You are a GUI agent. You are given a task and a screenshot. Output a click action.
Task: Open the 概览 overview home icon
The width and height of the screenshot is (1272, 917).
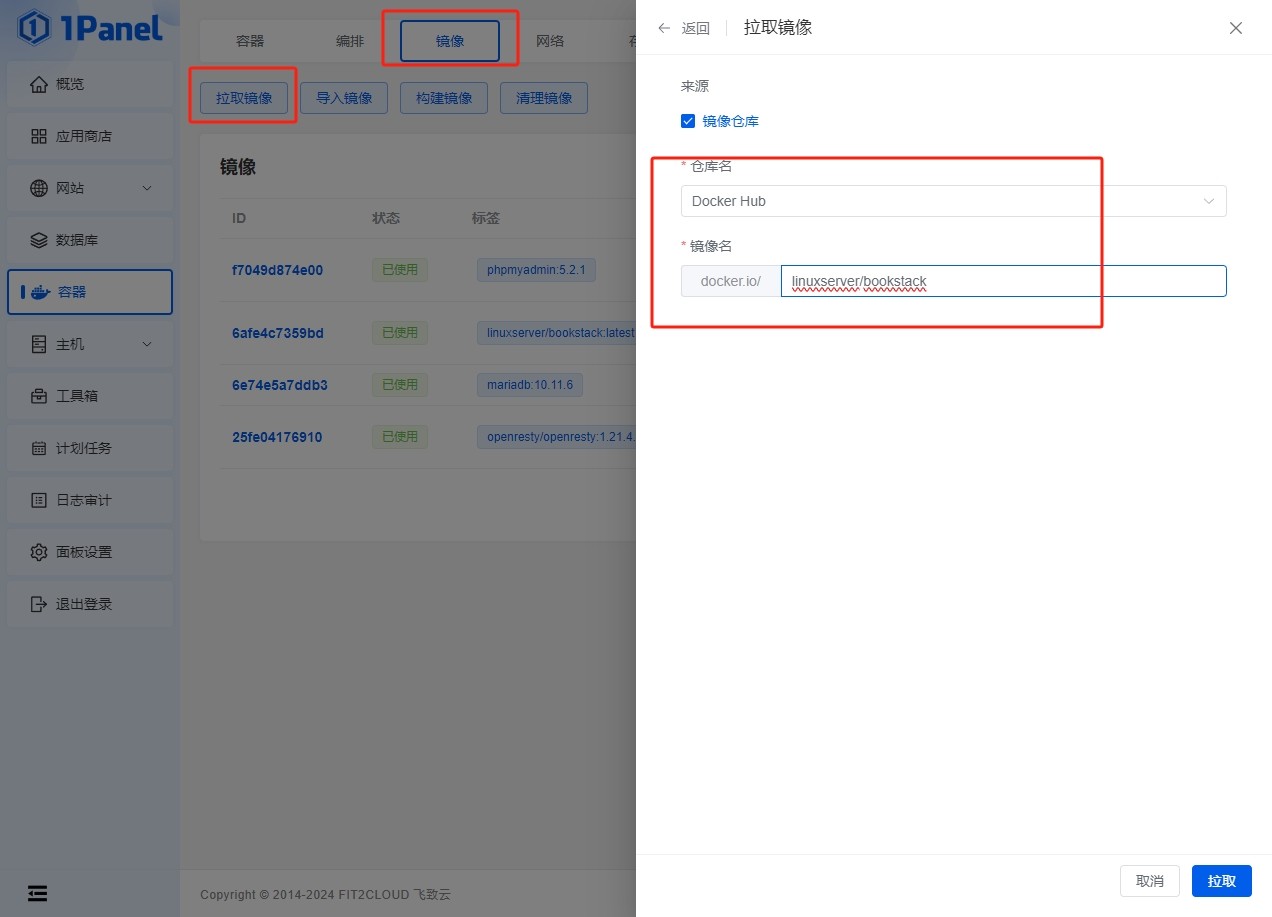pos(39,84)
